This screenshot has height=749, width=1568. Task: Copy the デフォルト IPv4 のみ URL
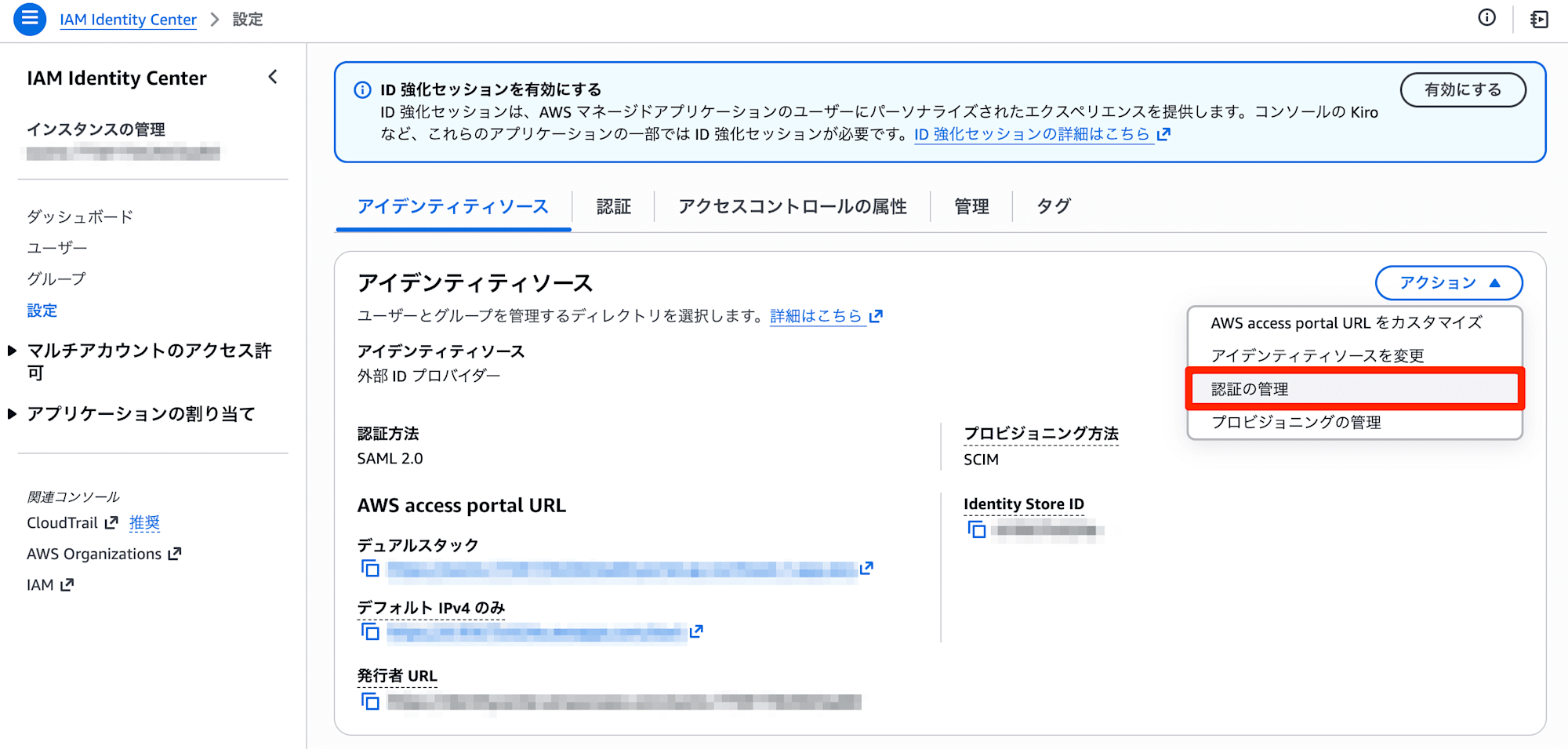click(370, 631)
